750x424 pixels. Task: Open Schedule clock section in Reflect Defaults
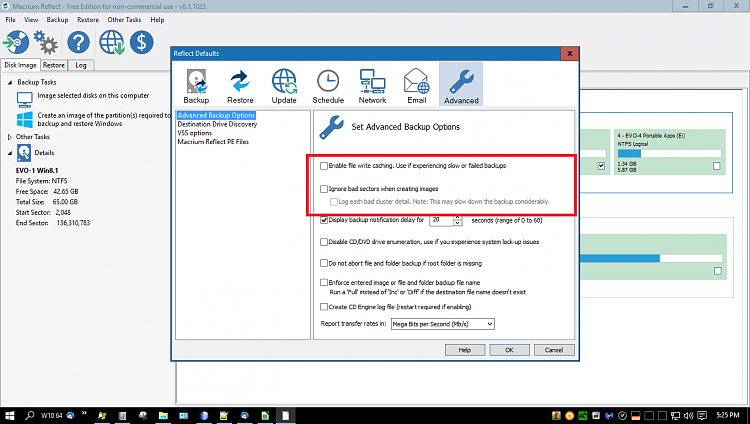[328, 86]
